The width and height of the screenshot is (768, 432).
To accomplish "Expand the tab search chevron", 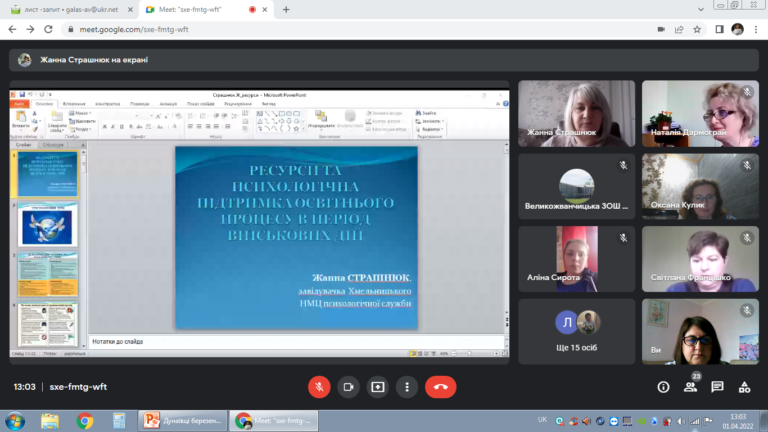I will pos(701,9).
